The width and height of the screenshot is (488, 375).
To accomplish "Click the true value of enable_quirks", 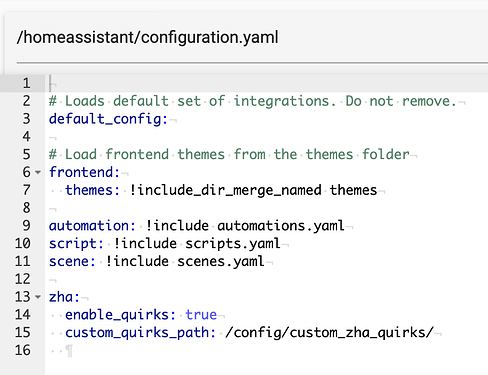I will [201, 315].
